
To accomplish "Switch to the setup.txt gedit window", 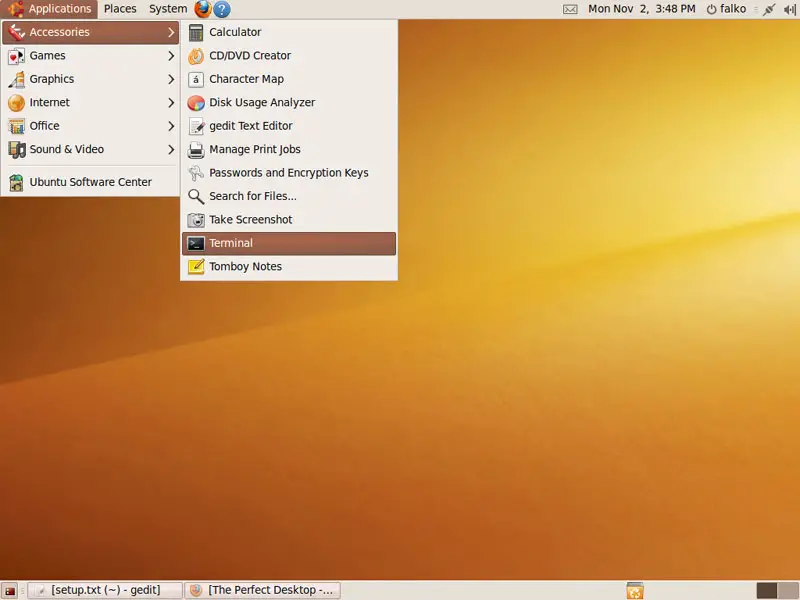I will (105, 590).
